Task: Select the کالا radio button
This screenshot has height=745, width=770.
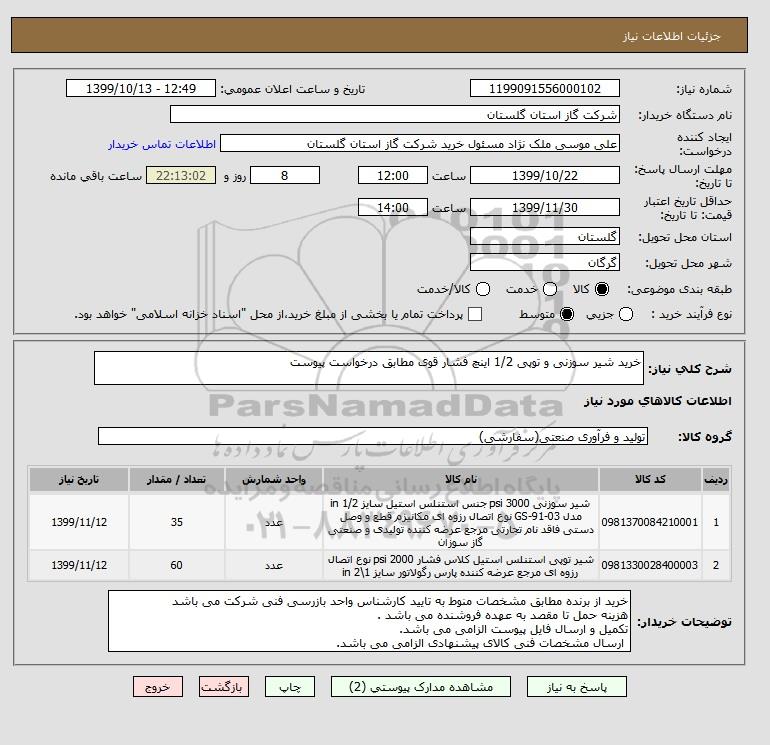Action: click(x=602, y=289)
